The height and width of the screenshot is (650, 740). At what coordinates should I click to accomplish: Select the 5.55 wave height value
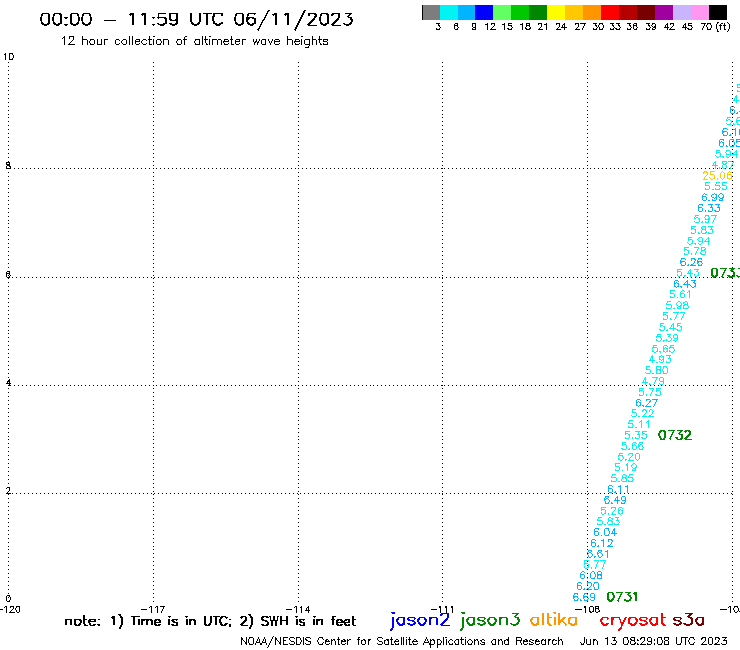[x=716, y=187]
